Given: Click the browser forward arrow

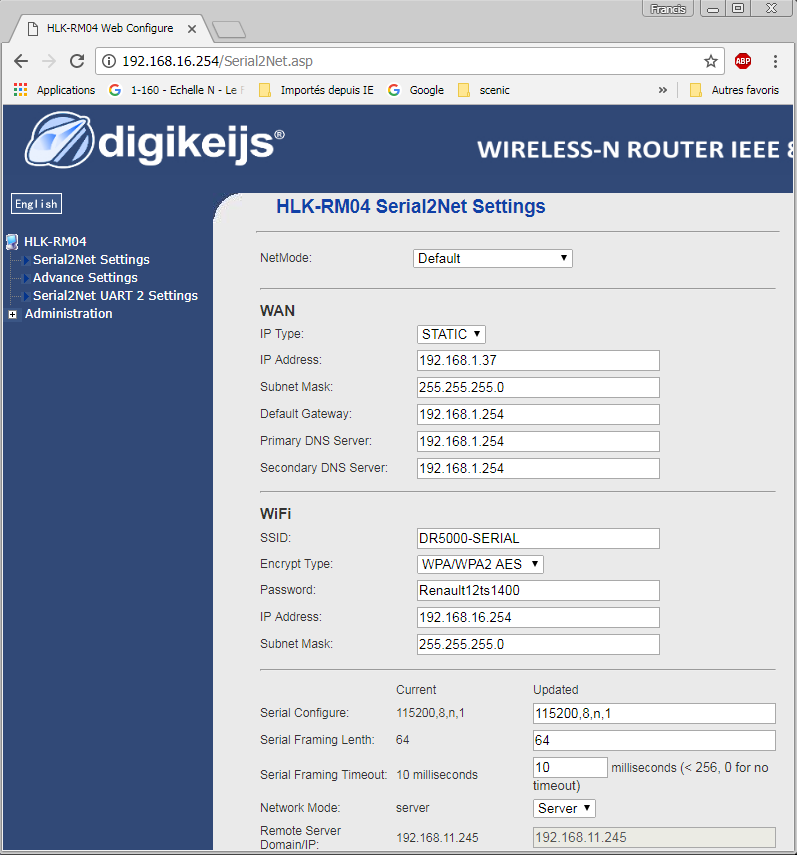Looking at the screenshot, I should [x=49, y=61].
